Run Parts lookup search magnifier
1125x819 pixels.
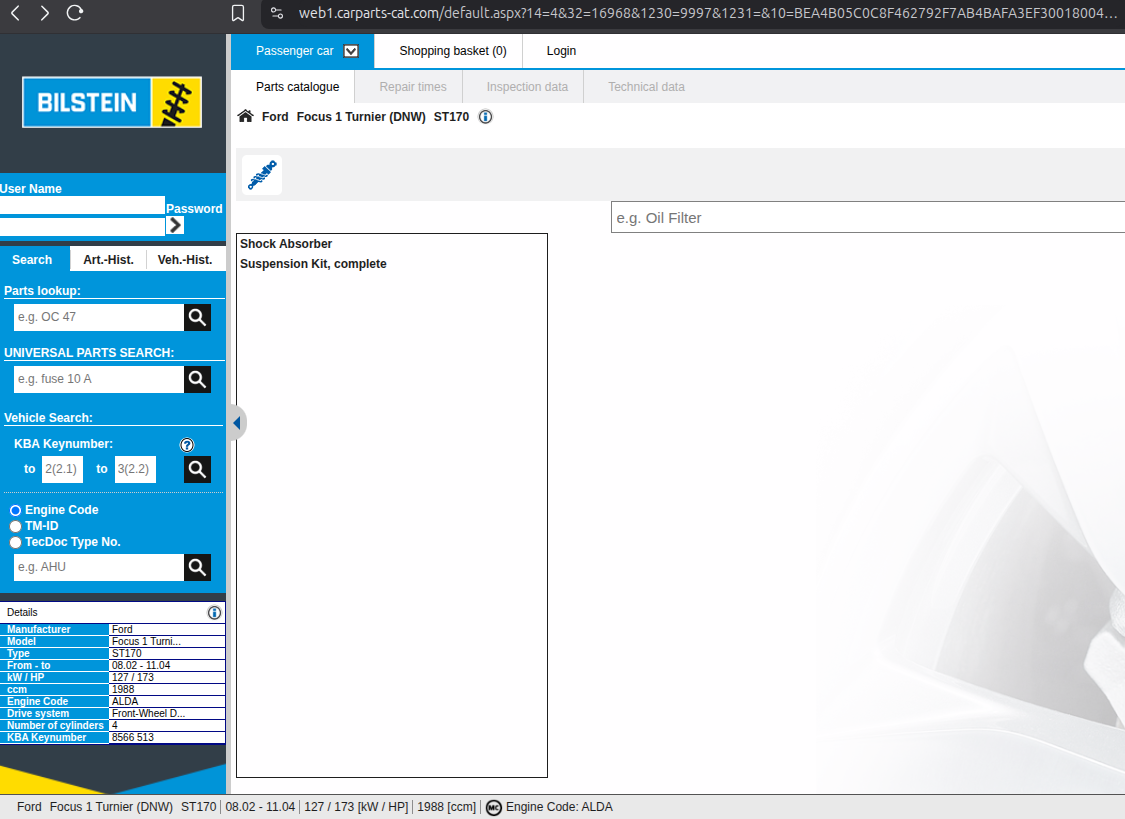pyautogui.click(x=197, y=317)
